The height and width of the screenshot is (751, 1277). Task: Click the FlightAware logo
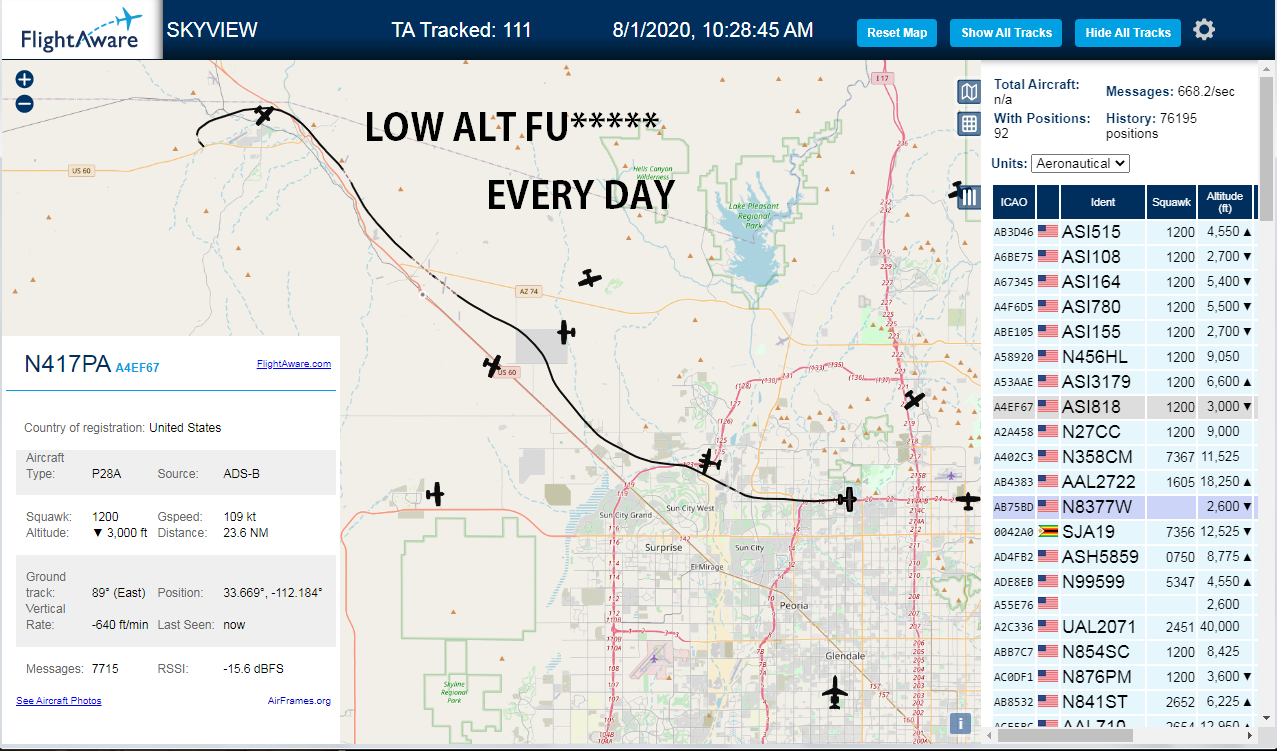pyautogui.click(x=81, y=30)
